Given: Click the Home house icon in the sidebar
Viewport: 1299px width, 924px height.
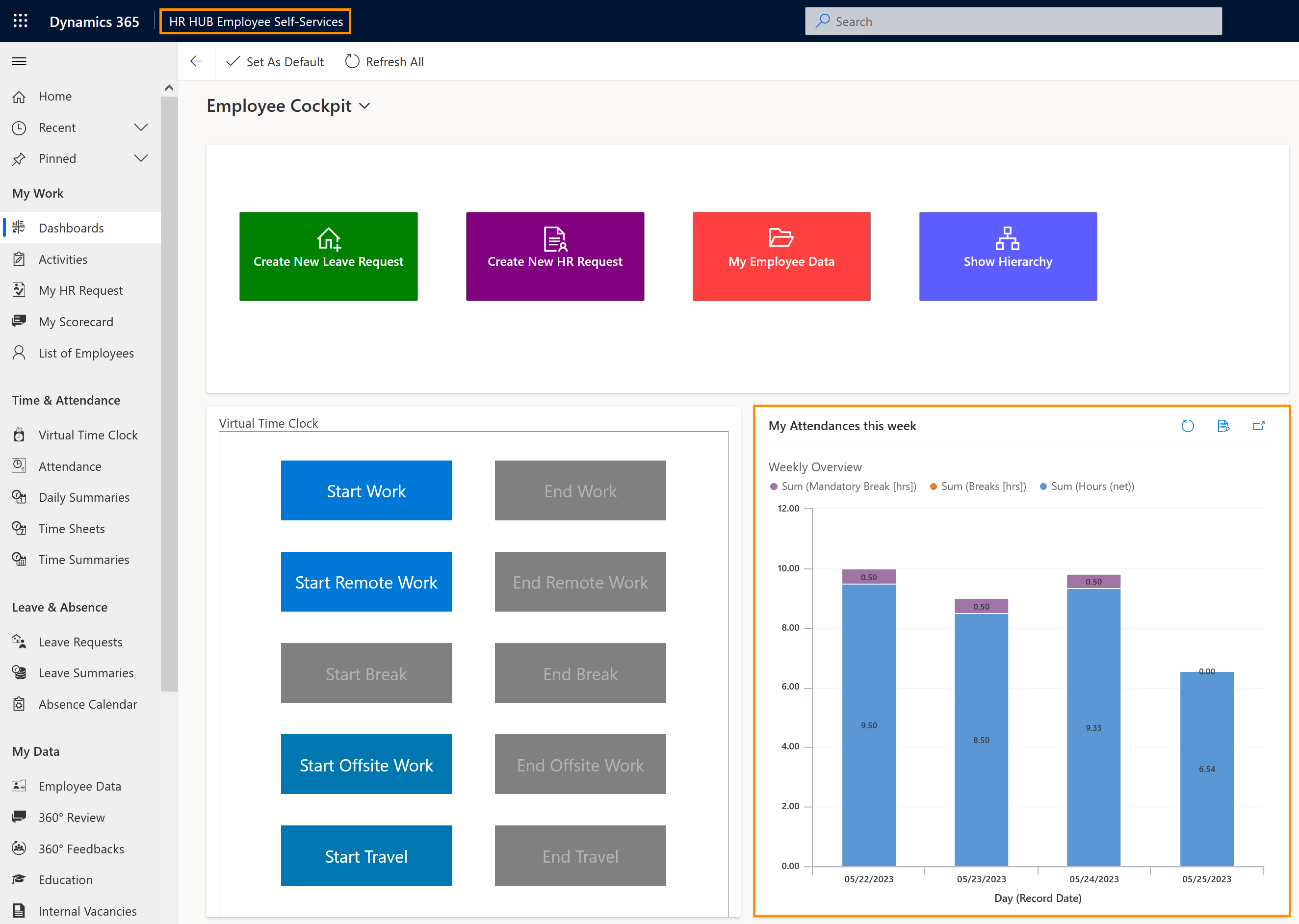Looking at the screenshot, I should tap(19, 97).
